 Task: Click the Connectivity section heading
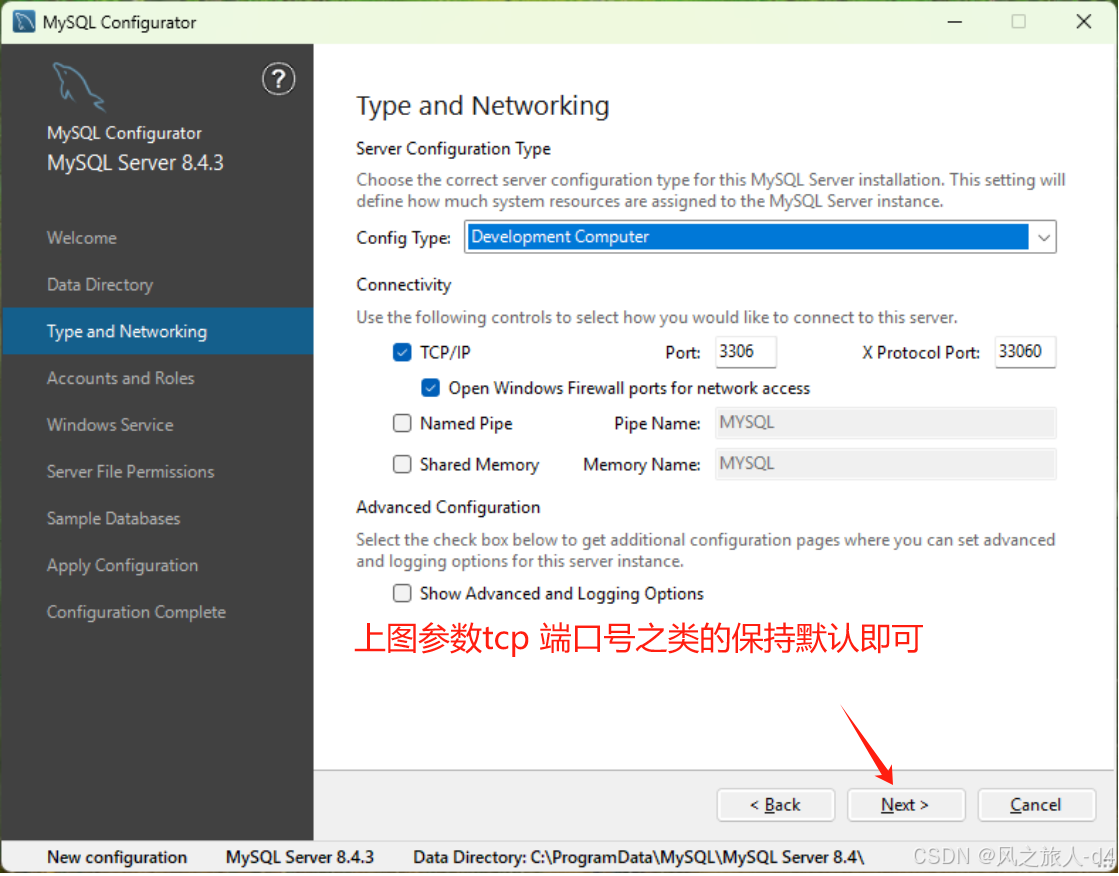coord(404,285)
